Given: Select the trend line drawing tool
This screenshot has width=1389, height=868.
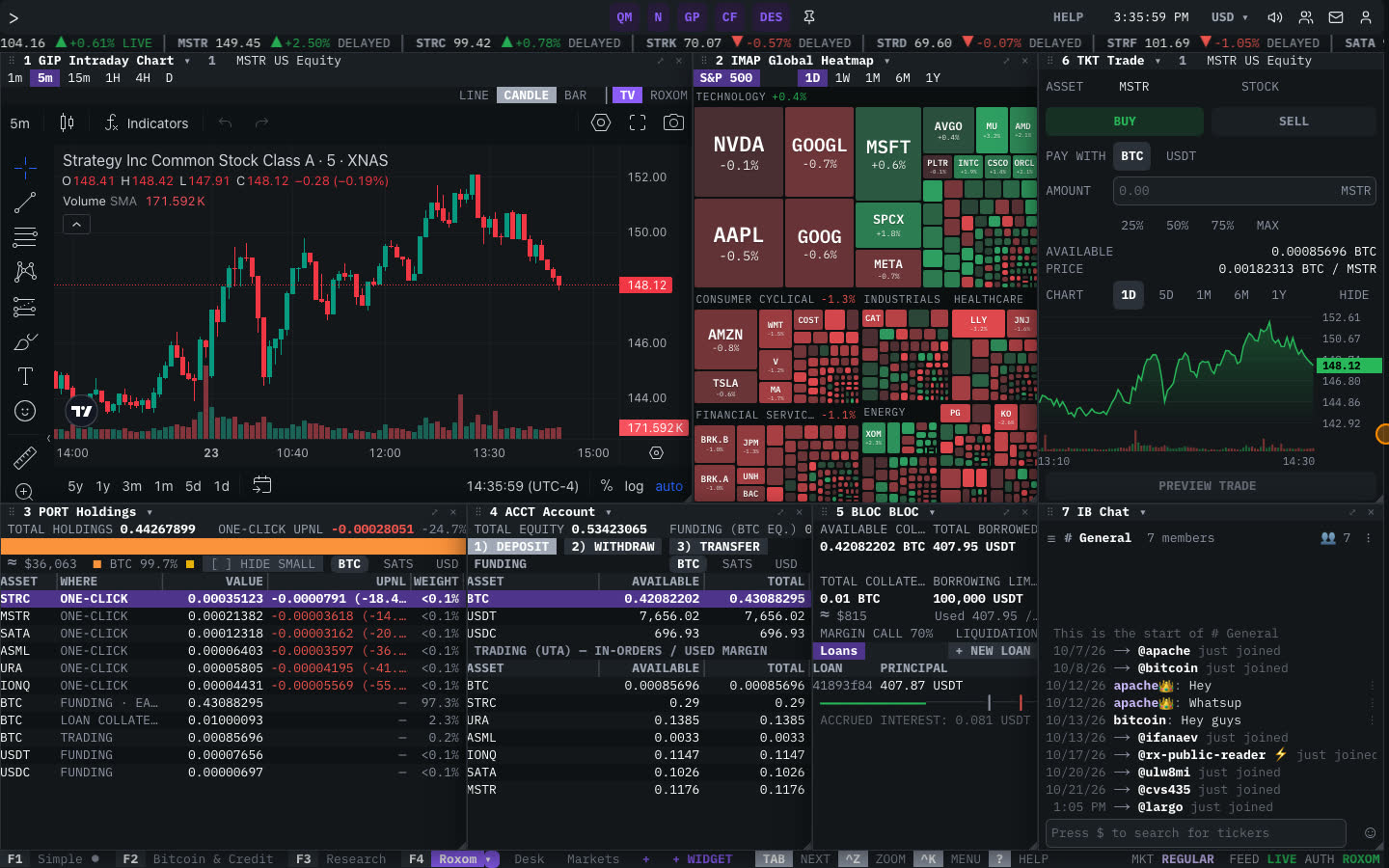Looking at the screenshot, I should pos(25,203).
